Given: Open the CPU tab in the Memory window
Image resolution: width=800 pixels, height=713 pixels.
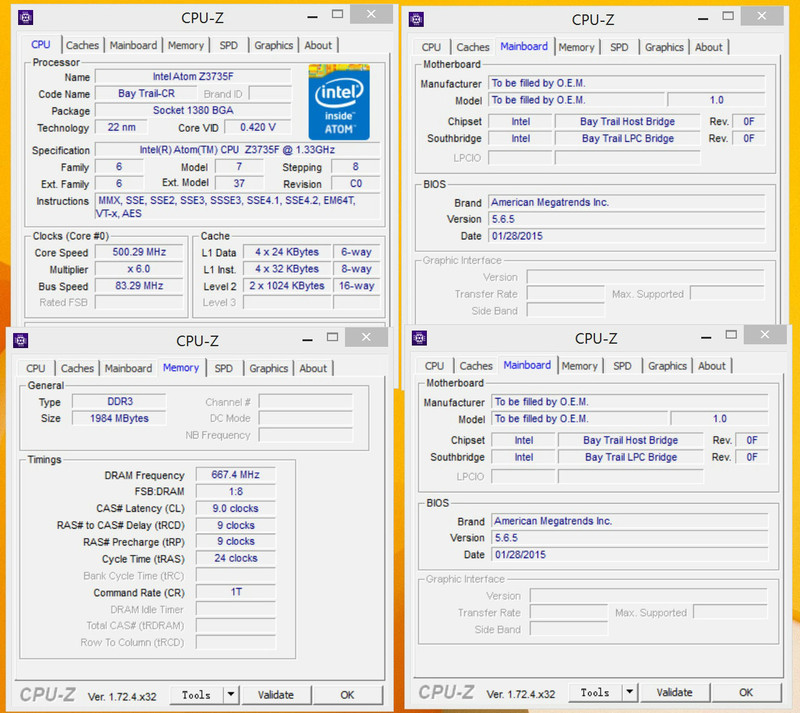Looking at the screenshot, I should click(36, 368).
